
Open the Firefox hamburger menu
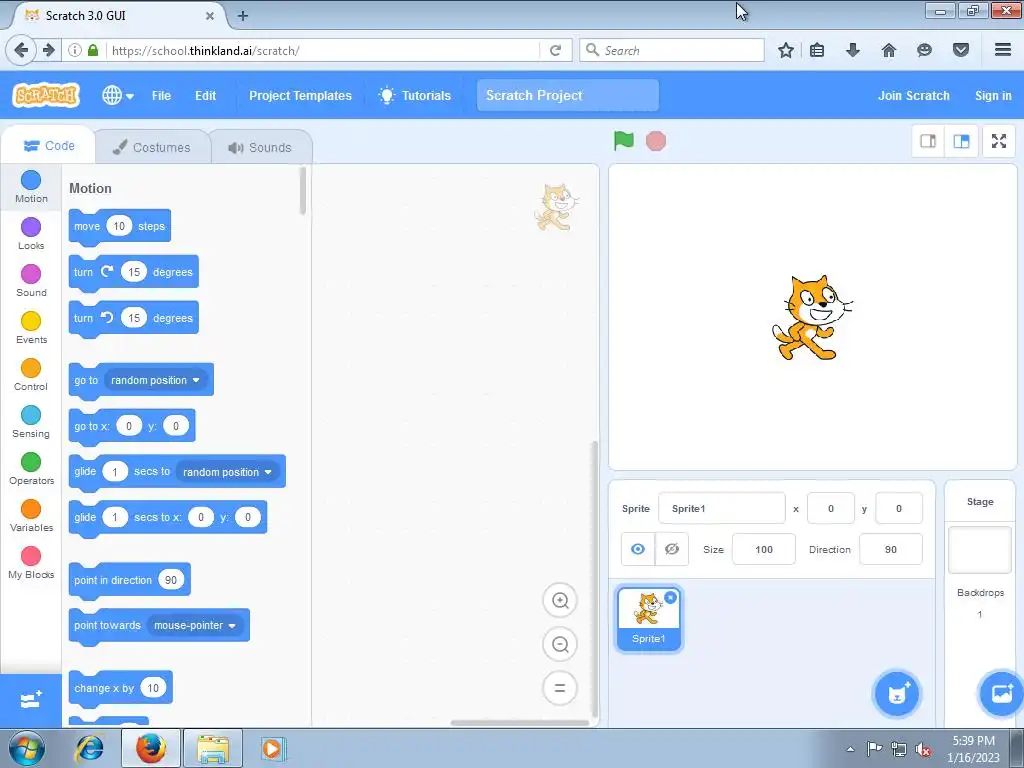click(x=1002, y=50)
